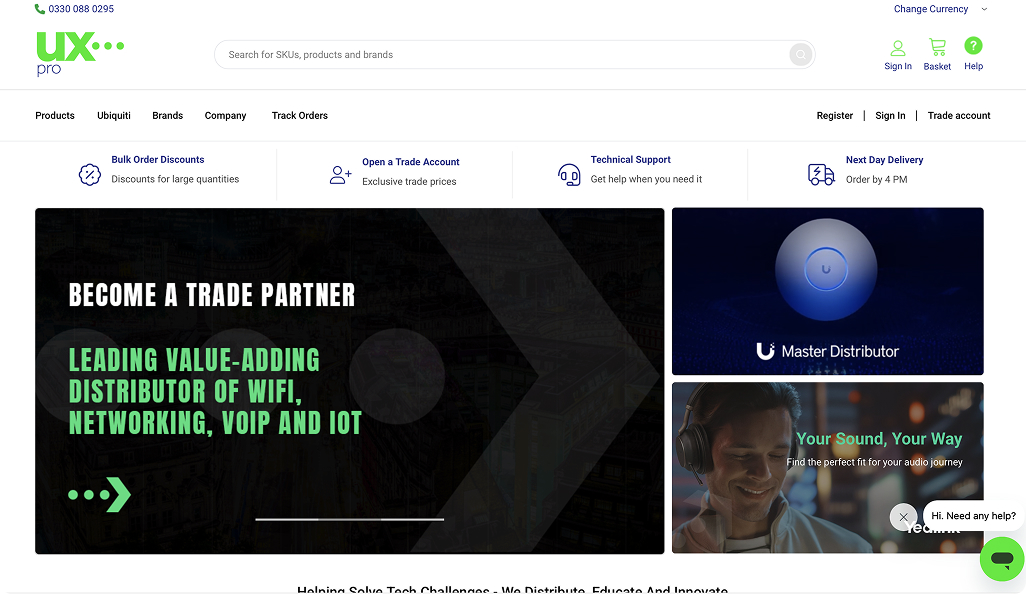1026x594 pixels.
Task: Click the Open a Trade Account link
Action: pyautogui.click(x=410, y=162)
